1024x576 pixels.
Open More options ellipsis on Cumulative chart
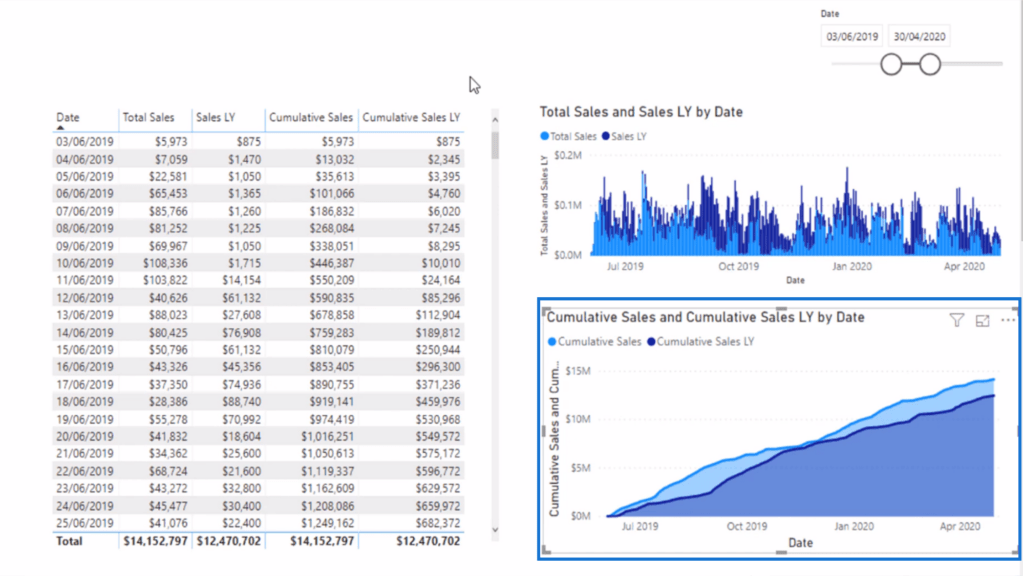click(x=1008, y=320)
